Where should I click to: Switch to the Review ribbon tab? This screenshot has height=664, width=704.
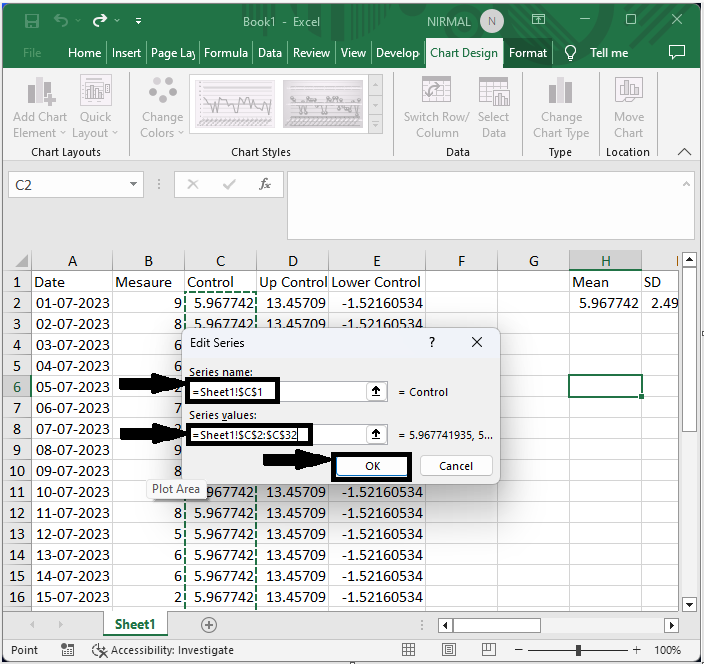311,53
